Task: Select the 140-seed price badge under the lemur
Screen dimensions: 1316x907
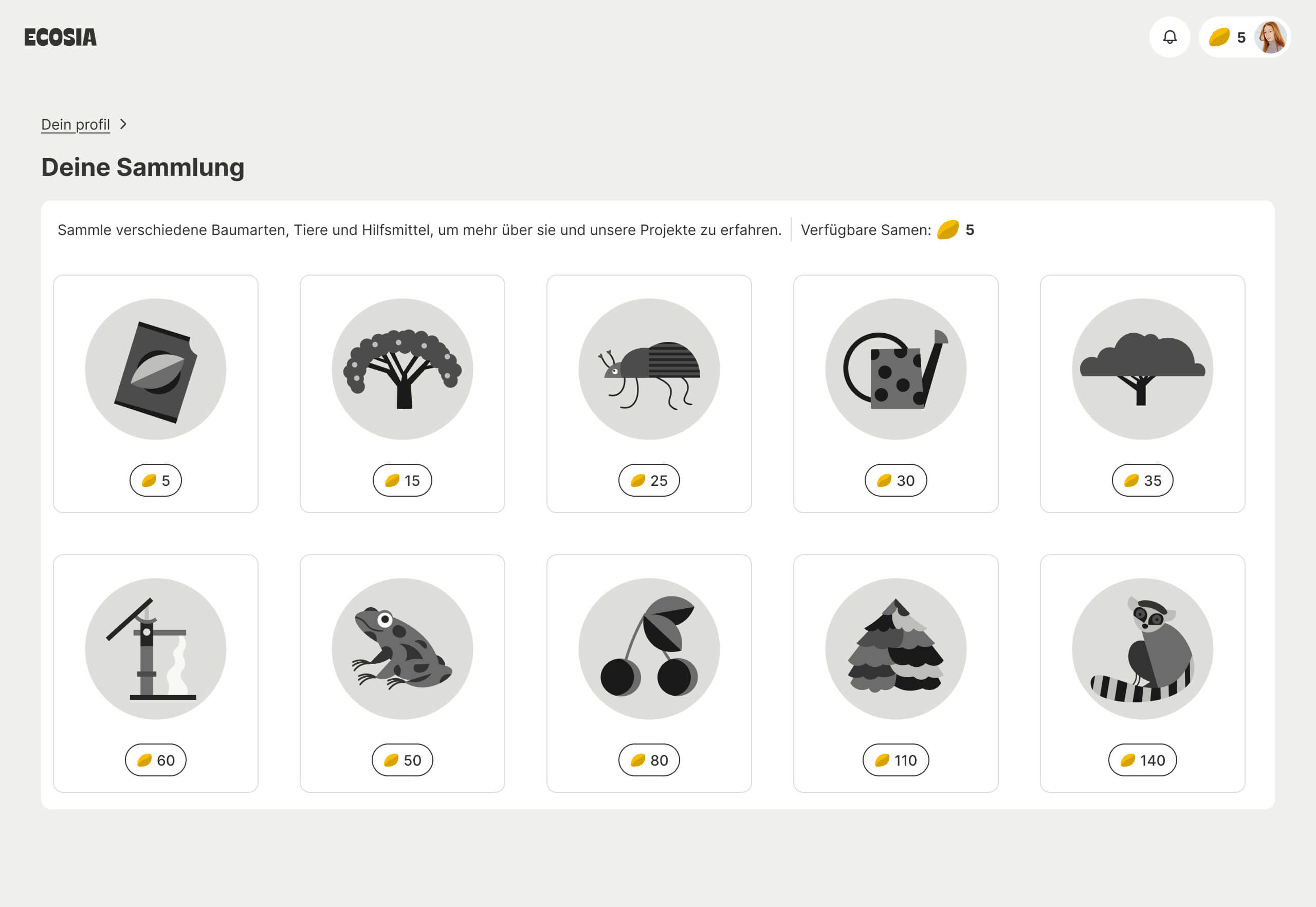Action: tap(1143, 760)
